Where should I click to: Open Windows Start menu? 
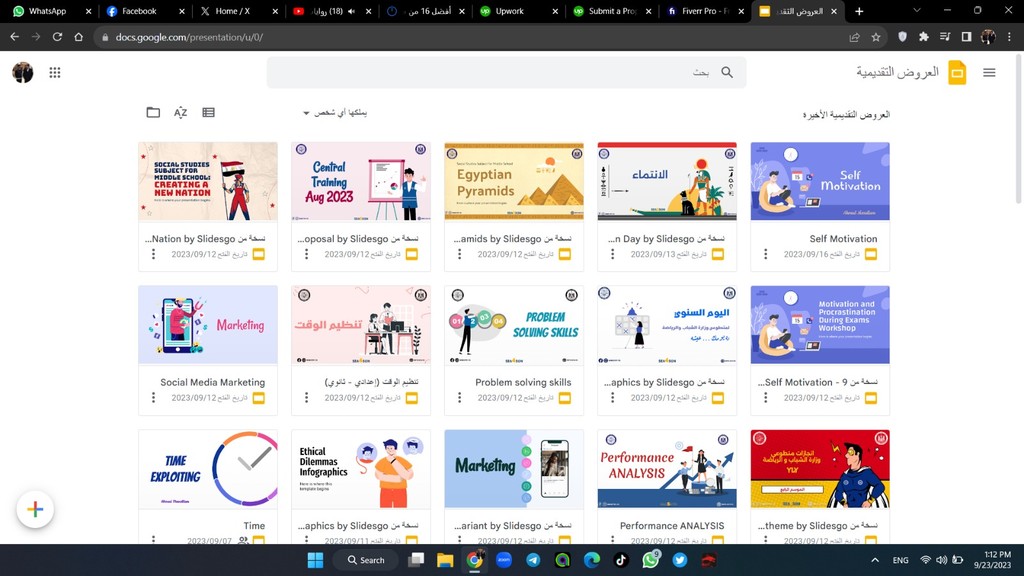[x=315, y=560]
